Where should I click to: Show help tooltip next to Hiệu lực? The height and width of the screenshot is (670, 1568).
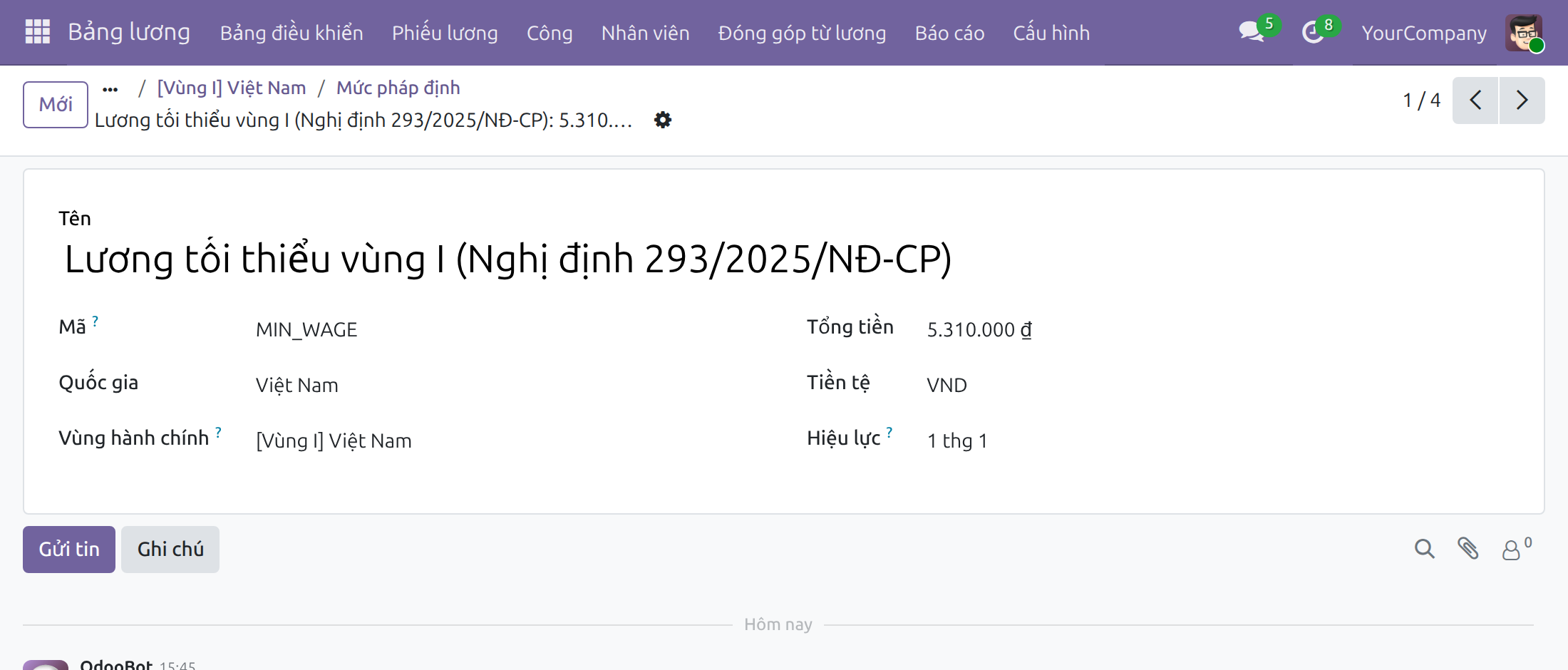pos(889,433)
